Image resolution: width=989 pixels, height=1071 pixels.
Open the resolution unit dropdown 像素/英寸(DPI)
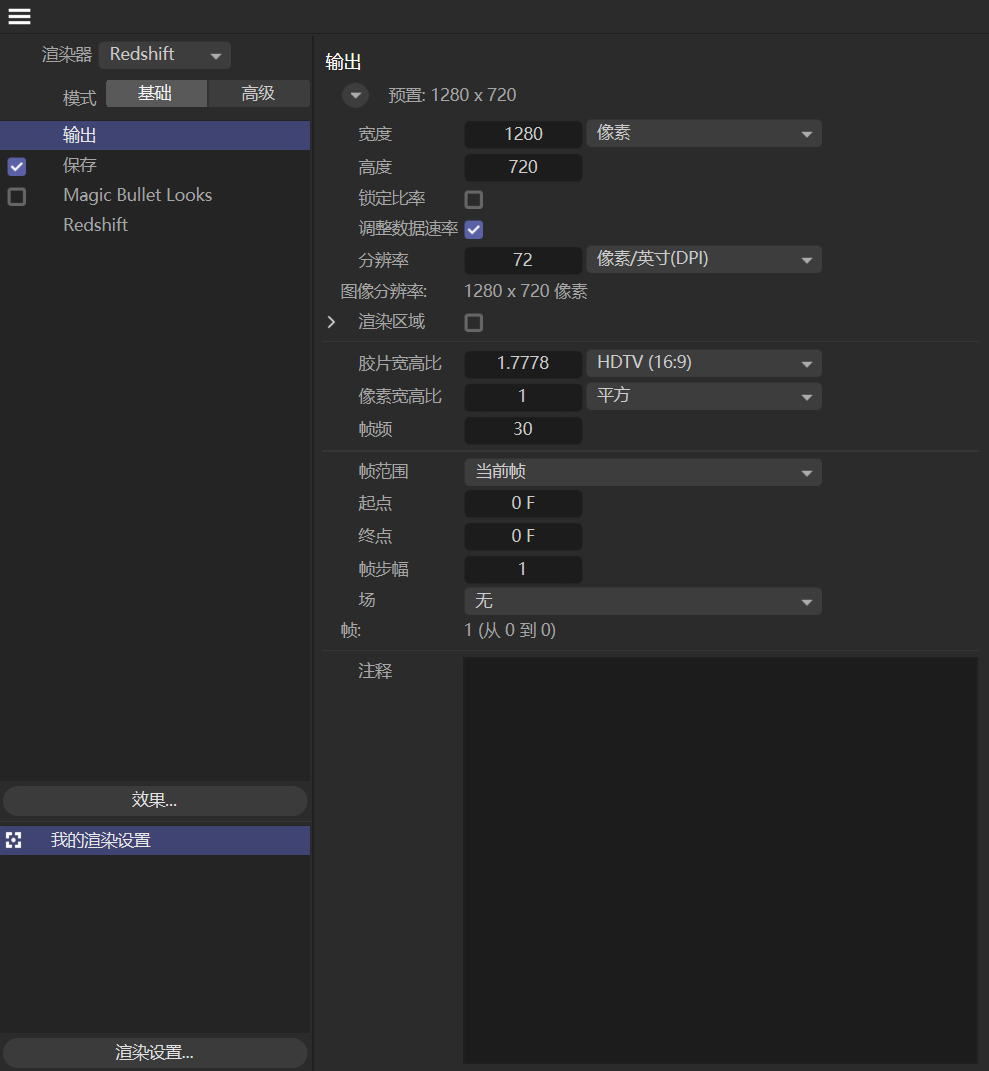[704, 259]
